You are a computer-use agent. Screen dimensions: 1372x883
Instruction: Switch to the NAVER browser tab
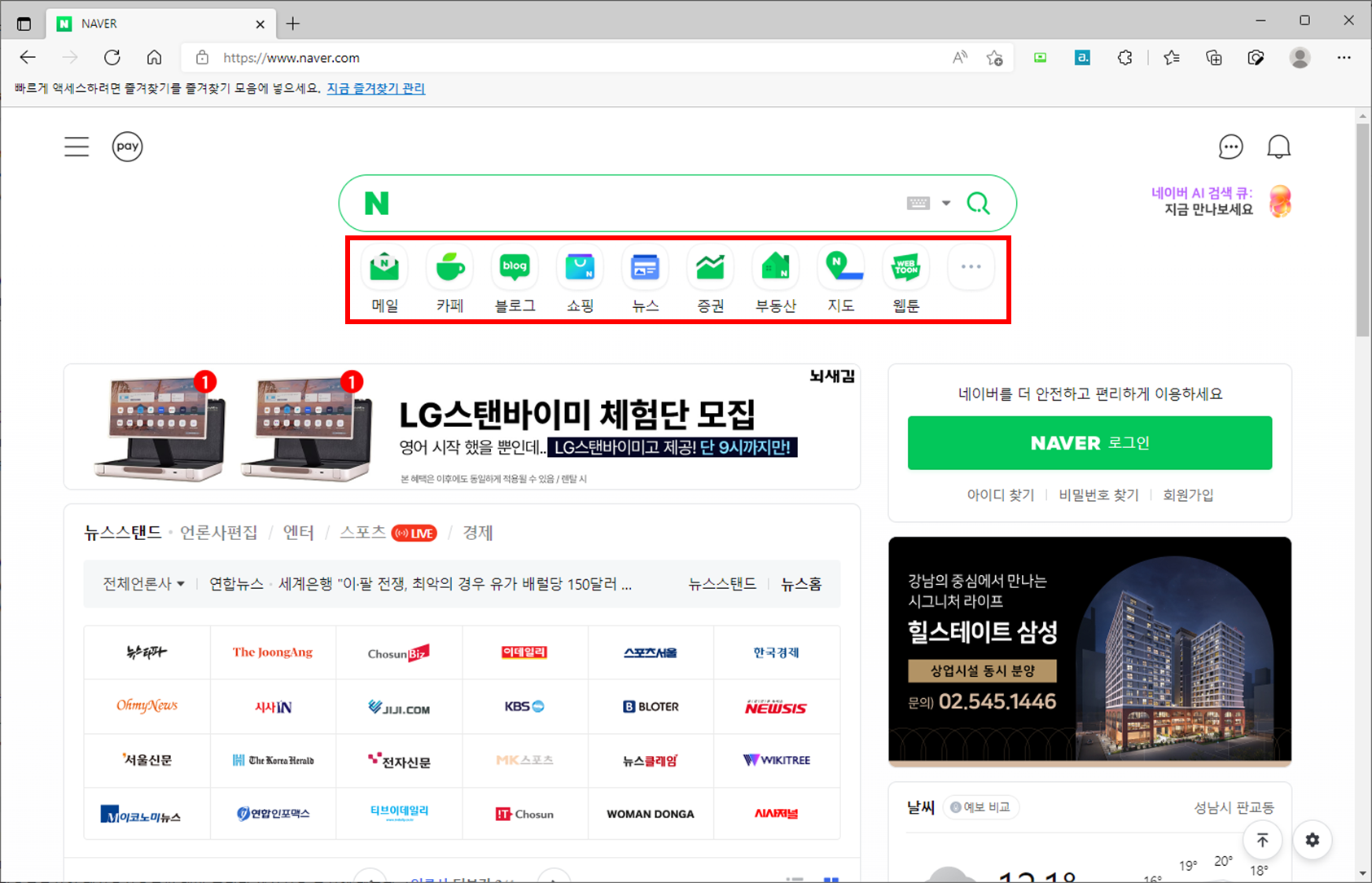point(160,24)
